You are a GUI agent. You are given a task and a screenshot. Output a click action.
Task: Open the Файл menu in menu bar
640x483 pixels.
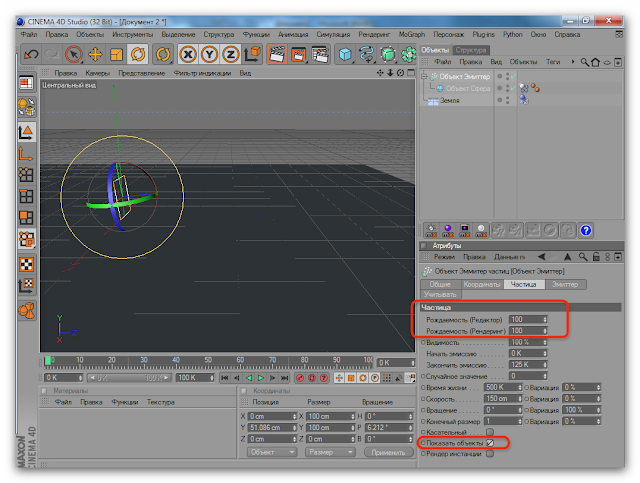[x=29, y=35]
